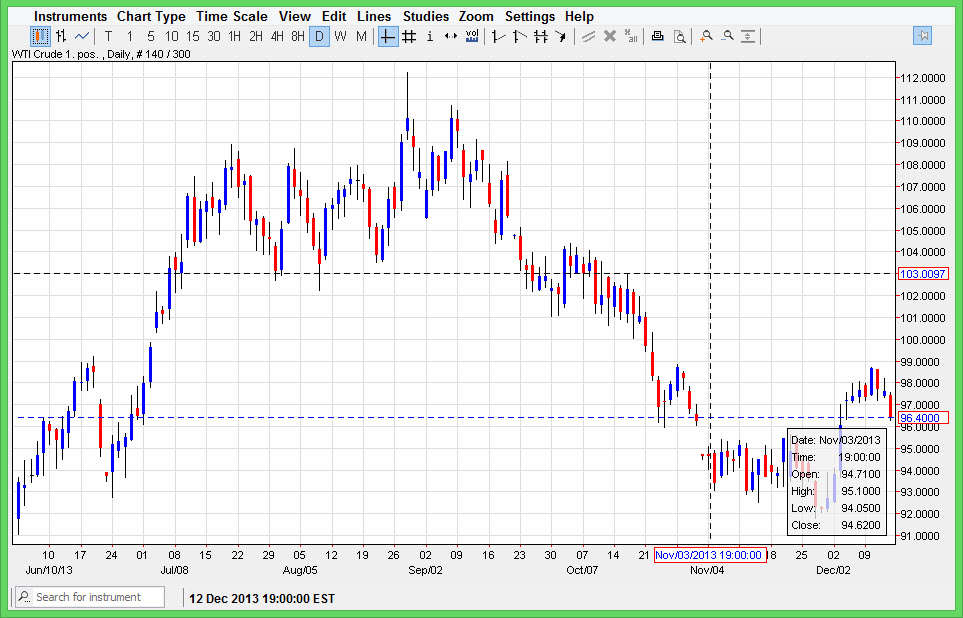Click the zoom out magnifier icon
This screenshot has width=963, height=618.
[x=727, y=37]
